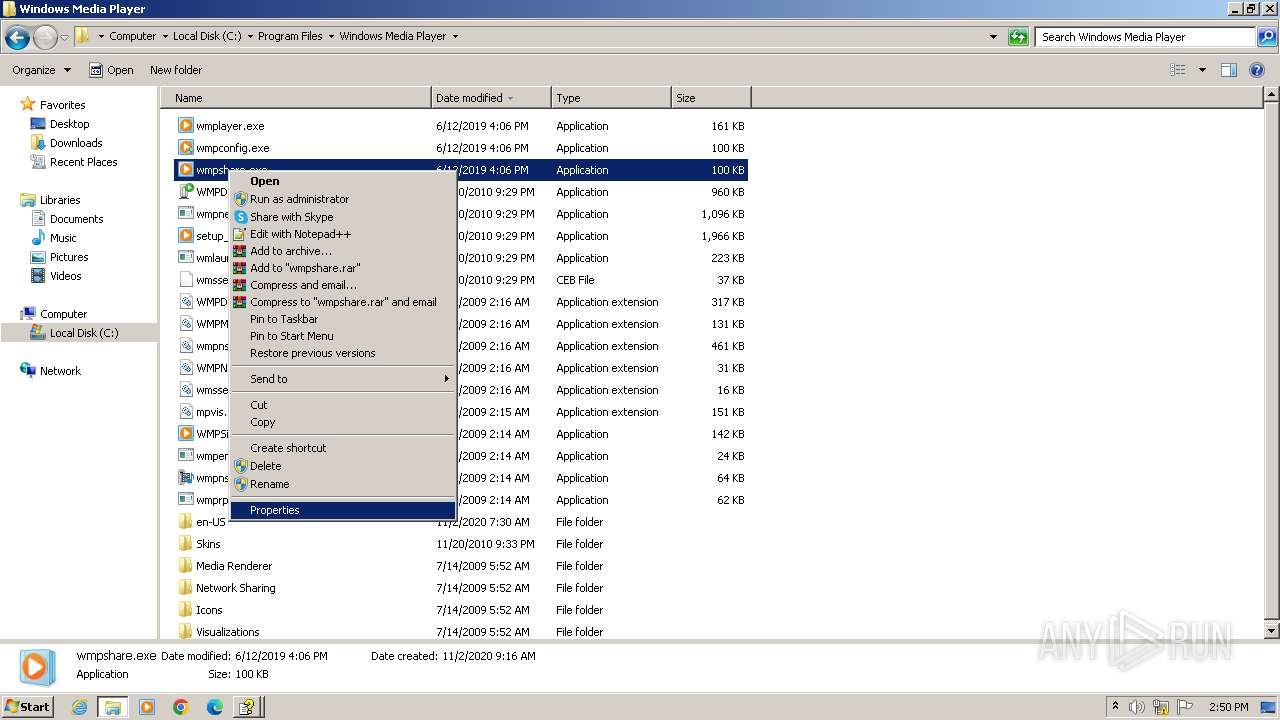Choose Create shortcut
1280x720 pixels.
pos(343,448)
